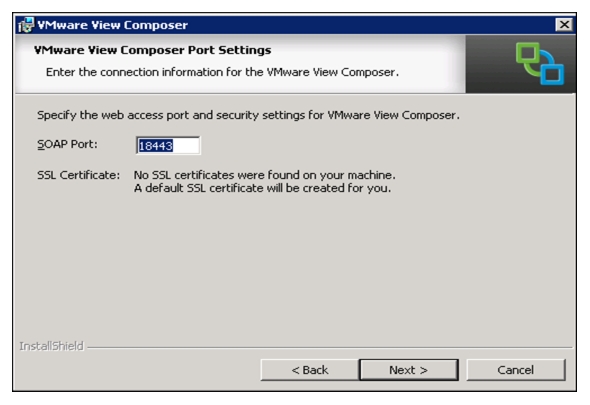
Task: Click 'A default SSL certificate will be created' text
Action: coord(262,188)
